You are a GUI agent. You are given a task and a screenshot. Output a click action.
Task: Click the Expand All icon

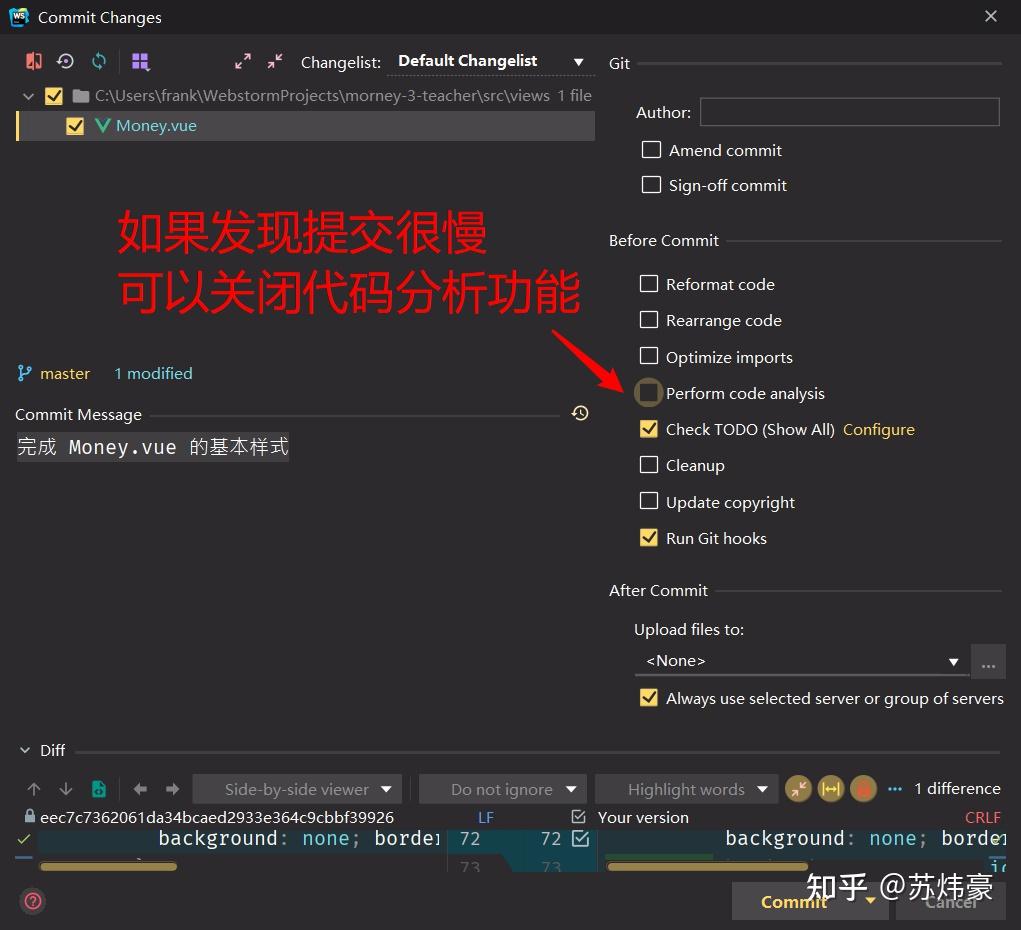click(243, 62)
